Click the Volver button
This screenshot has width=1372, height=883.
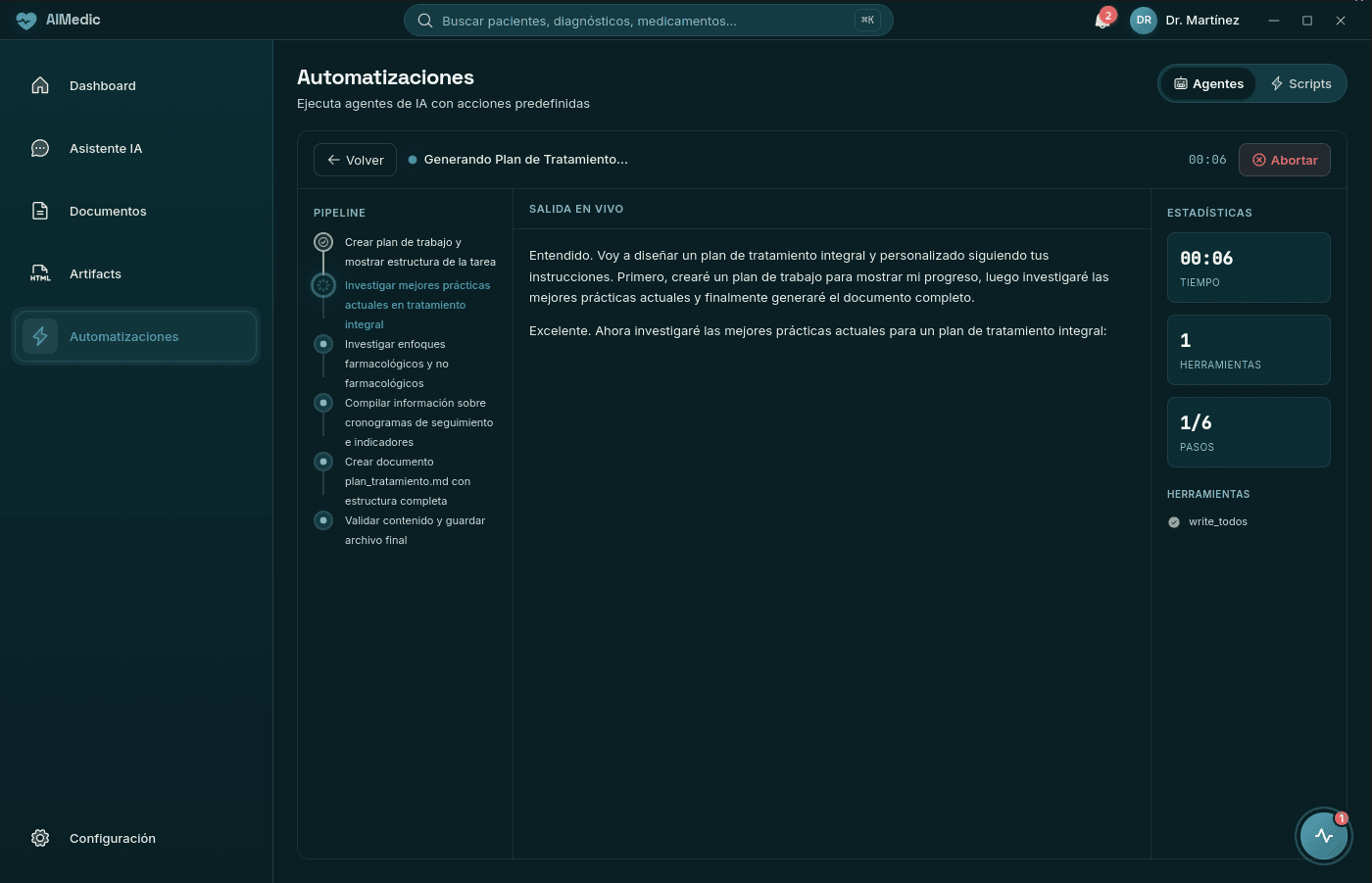[355, 159]
